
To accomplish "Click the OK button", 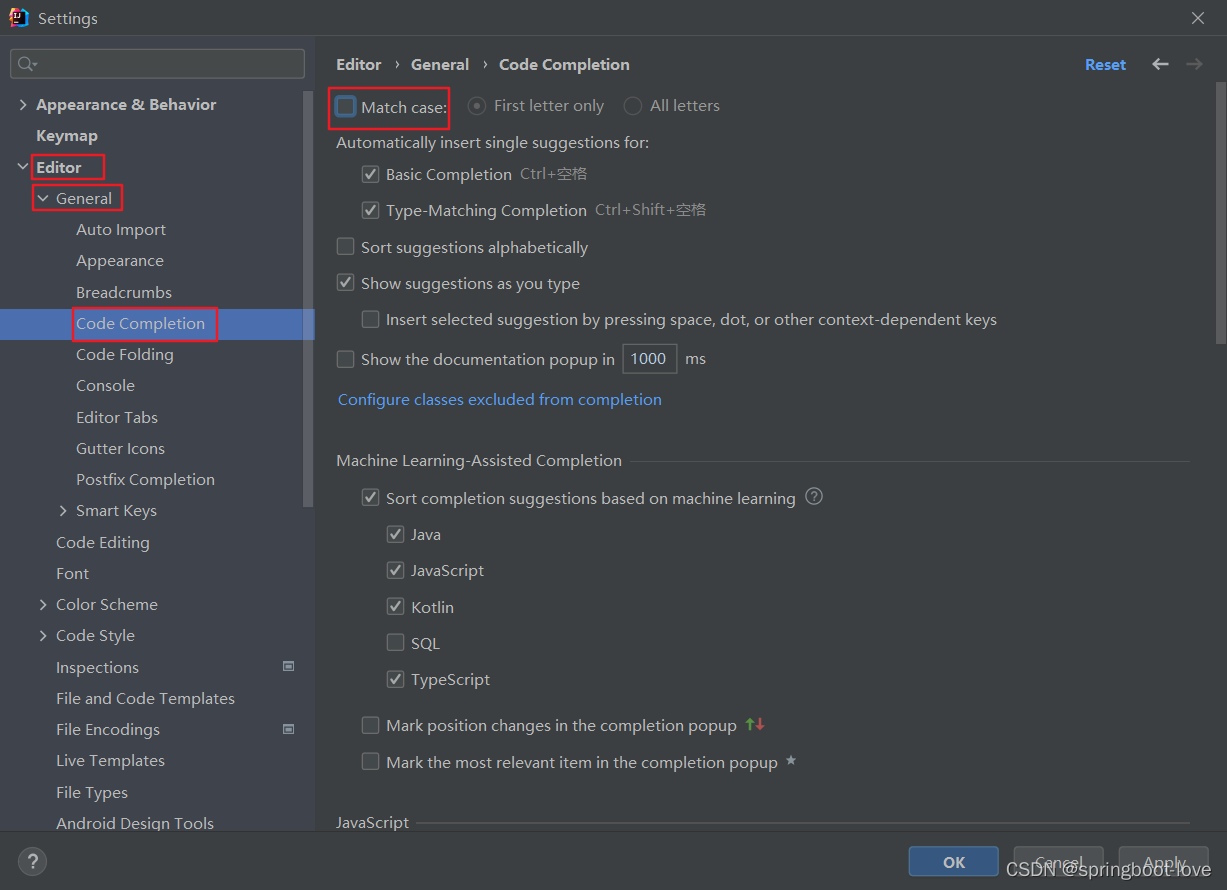I will [x=954, y=862].
